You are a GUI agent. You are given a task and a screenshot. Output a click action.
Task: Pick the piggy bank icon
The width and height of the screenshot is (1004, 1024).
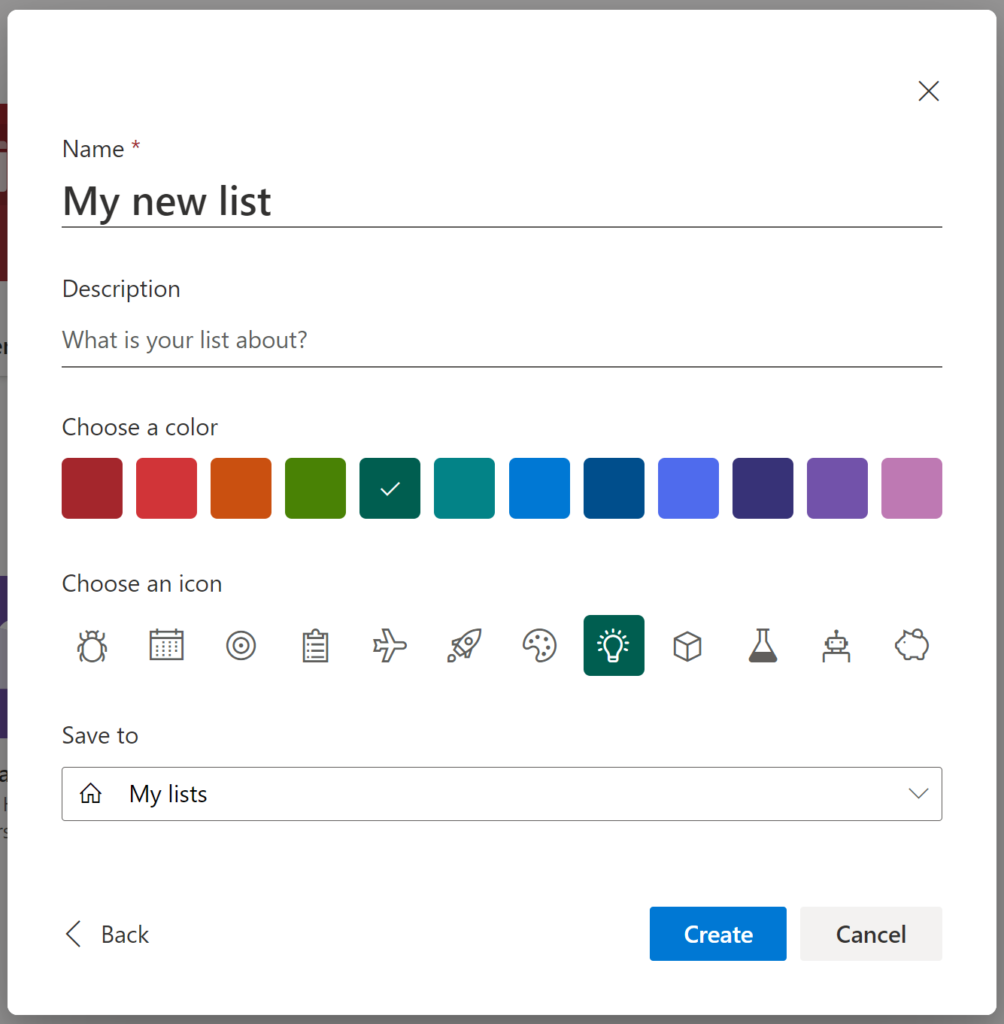(911, 645)
